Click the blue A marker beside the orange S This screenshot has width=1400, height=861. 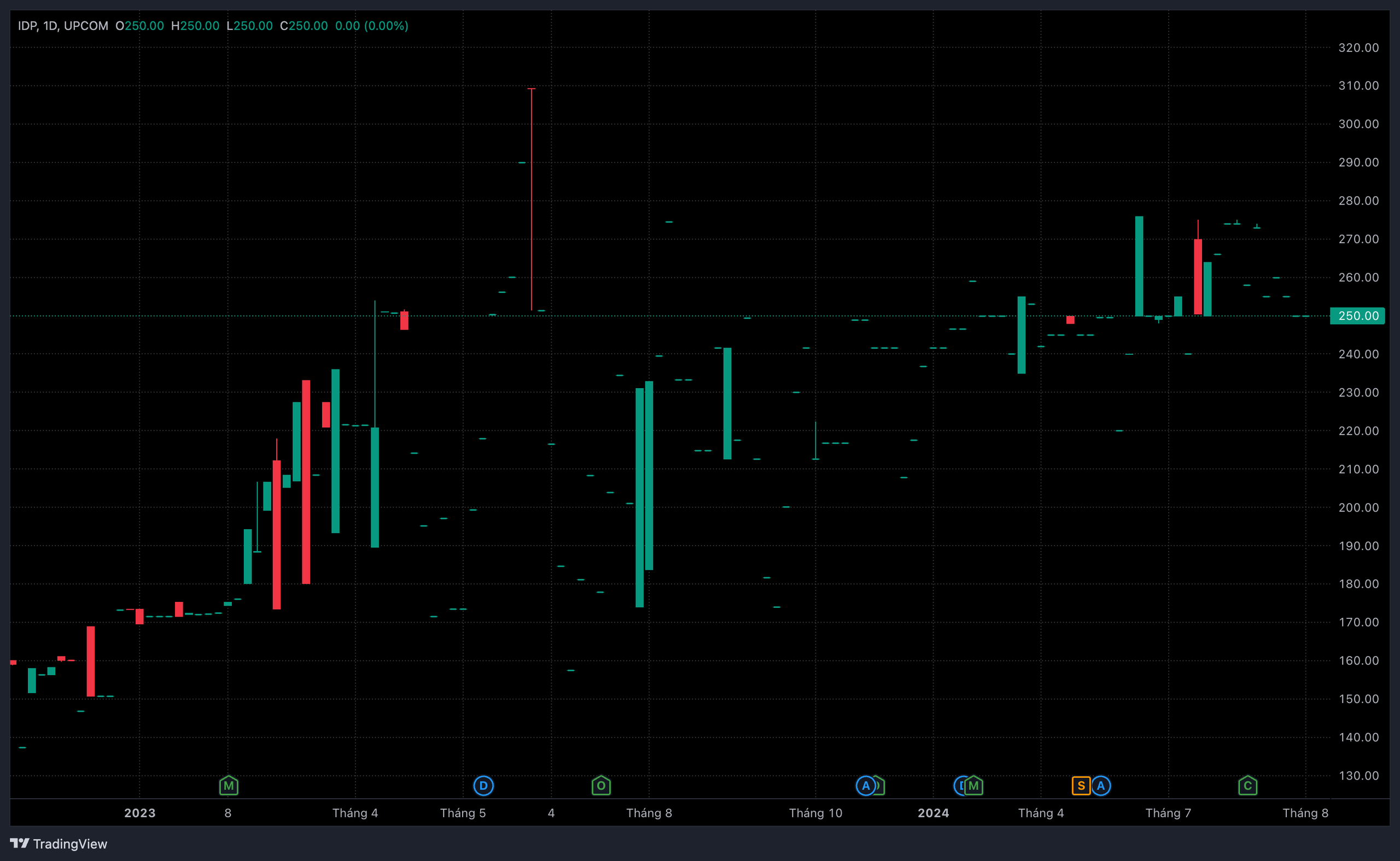point(1100,786)
